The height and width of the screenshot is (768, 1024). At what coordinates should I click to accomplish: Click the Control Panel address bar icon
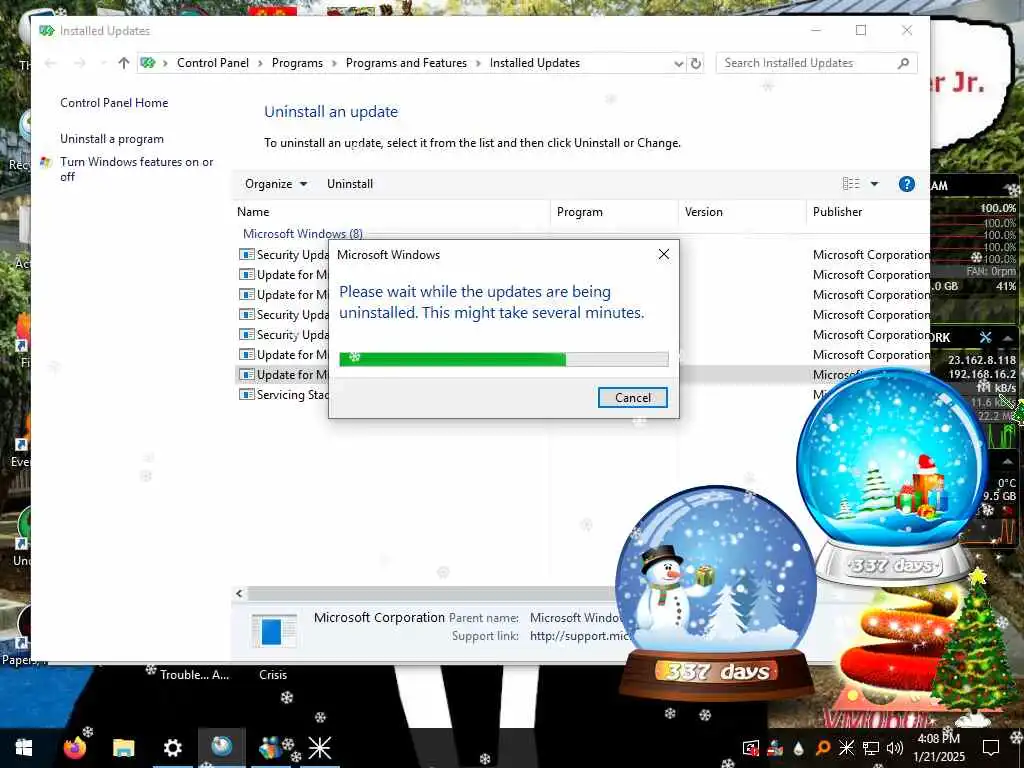(x=148, y=63)
